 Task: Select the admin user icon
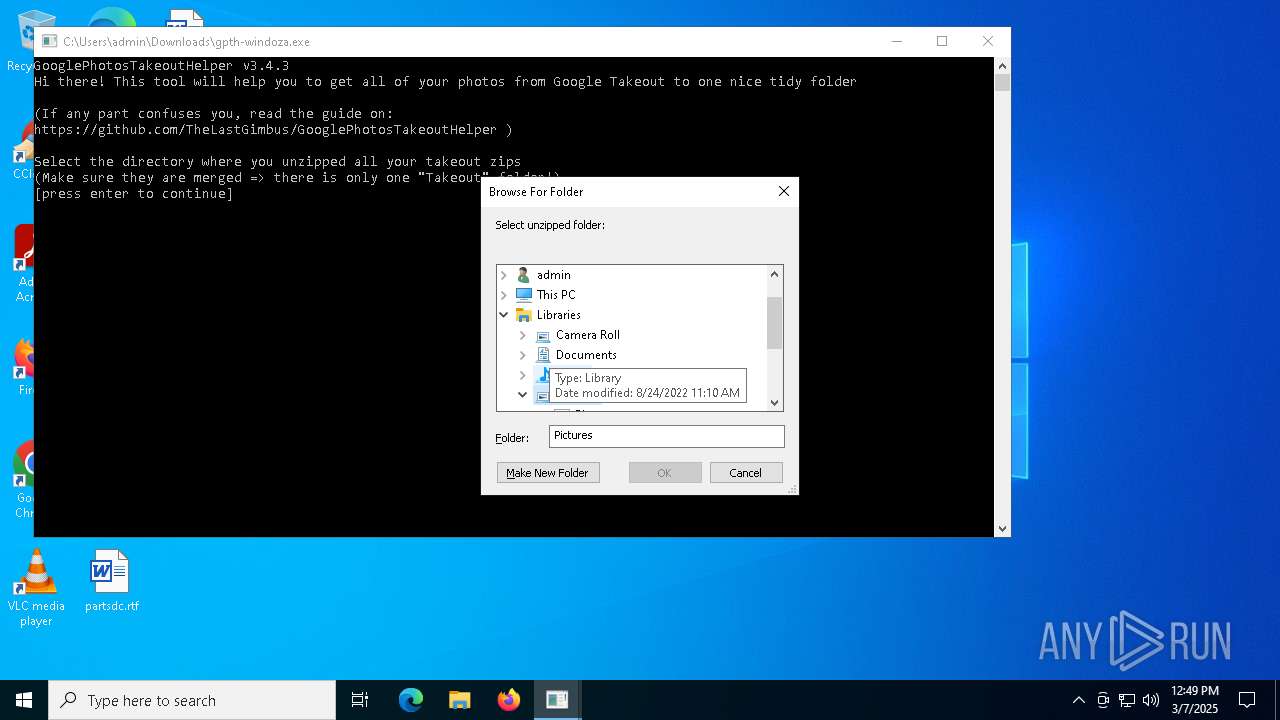[x=523, y=275]
